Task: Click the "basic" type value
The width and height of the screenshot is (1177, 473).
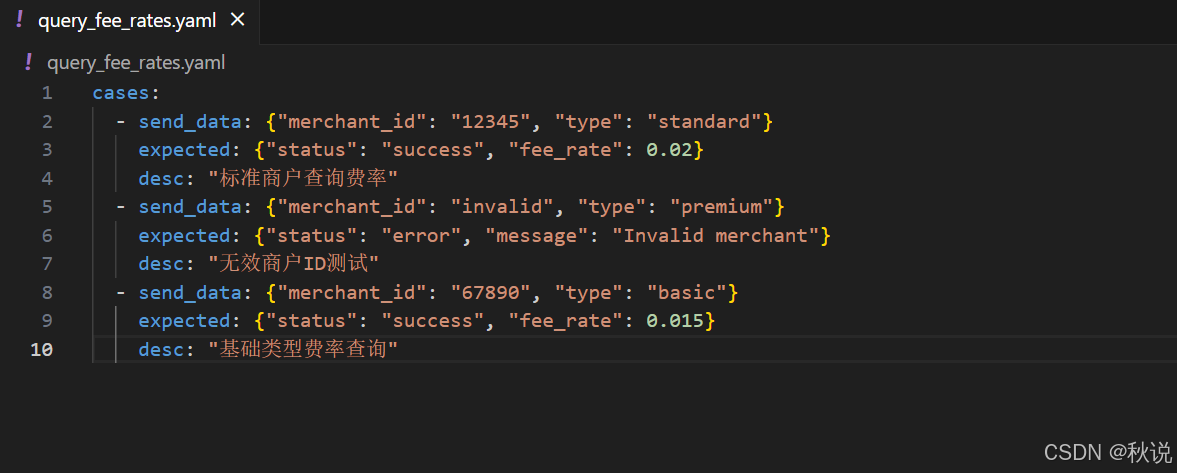Action: [687, 293]
